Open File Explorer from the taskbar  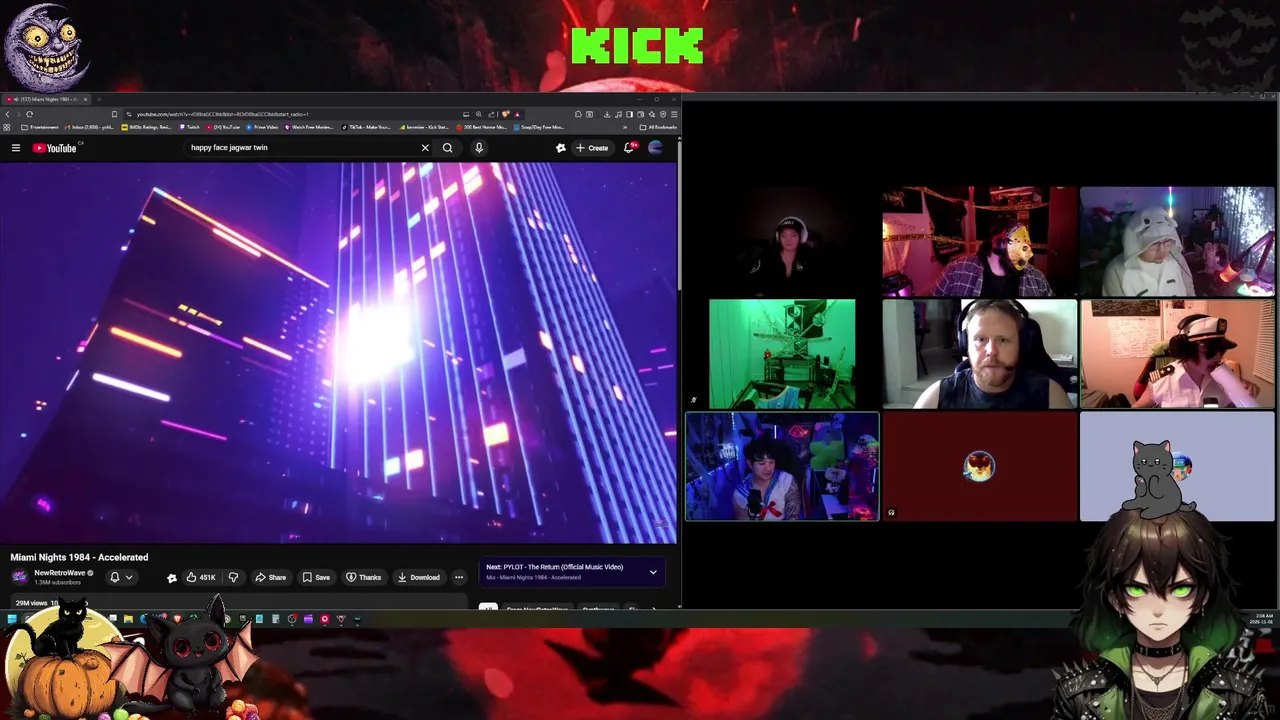(x=128, y=619)
